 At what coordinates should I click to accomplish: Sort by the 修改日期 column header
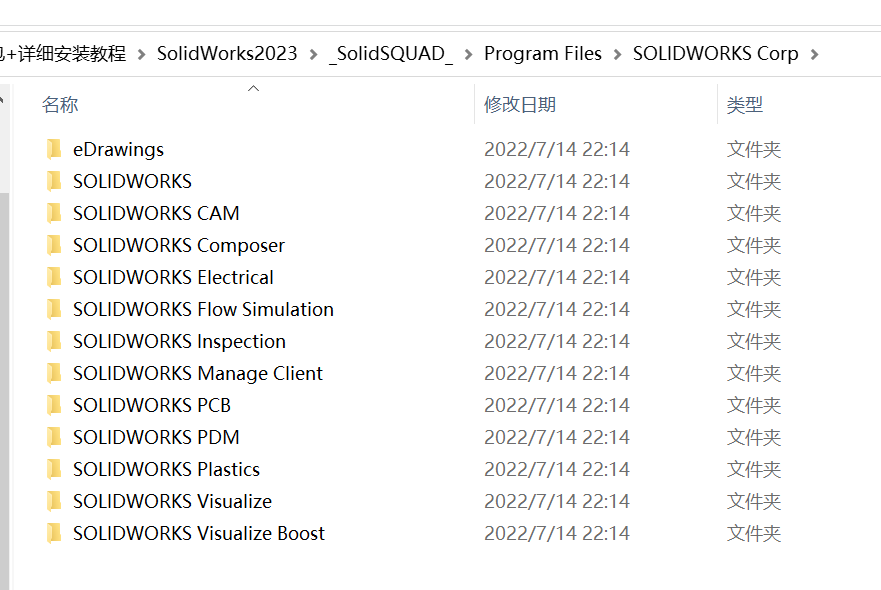pyautogui.click(x=519, y=104)
